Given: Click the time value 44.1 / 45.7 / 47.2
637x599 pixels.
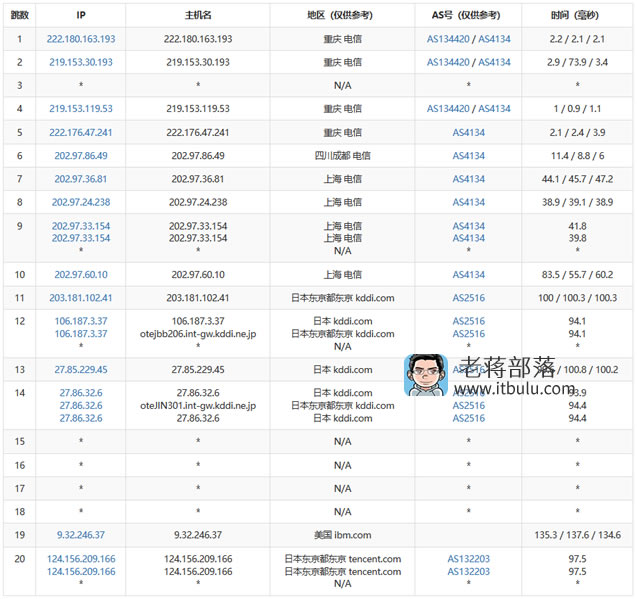Looking at the screenshot, I should pyautogui.click(x=577, y=179).
